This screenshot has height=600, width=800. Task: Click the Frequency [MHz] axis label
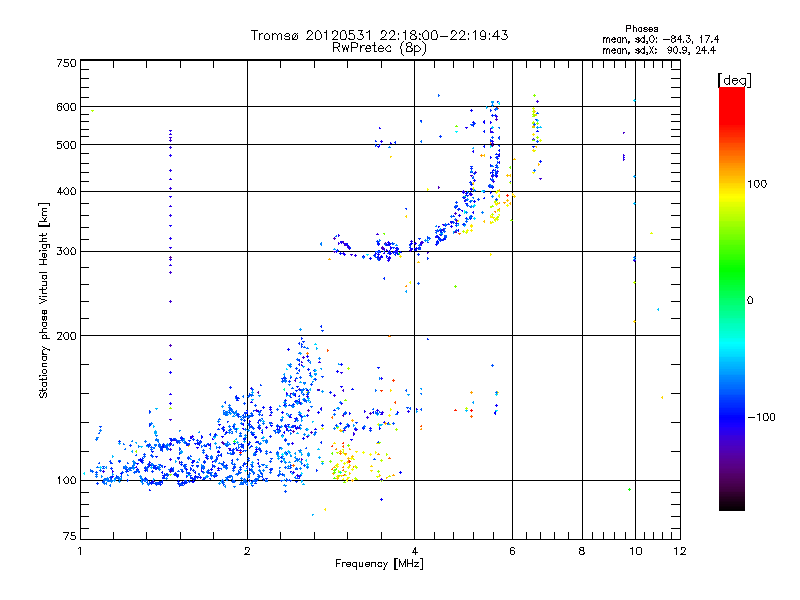pos(379,564)
